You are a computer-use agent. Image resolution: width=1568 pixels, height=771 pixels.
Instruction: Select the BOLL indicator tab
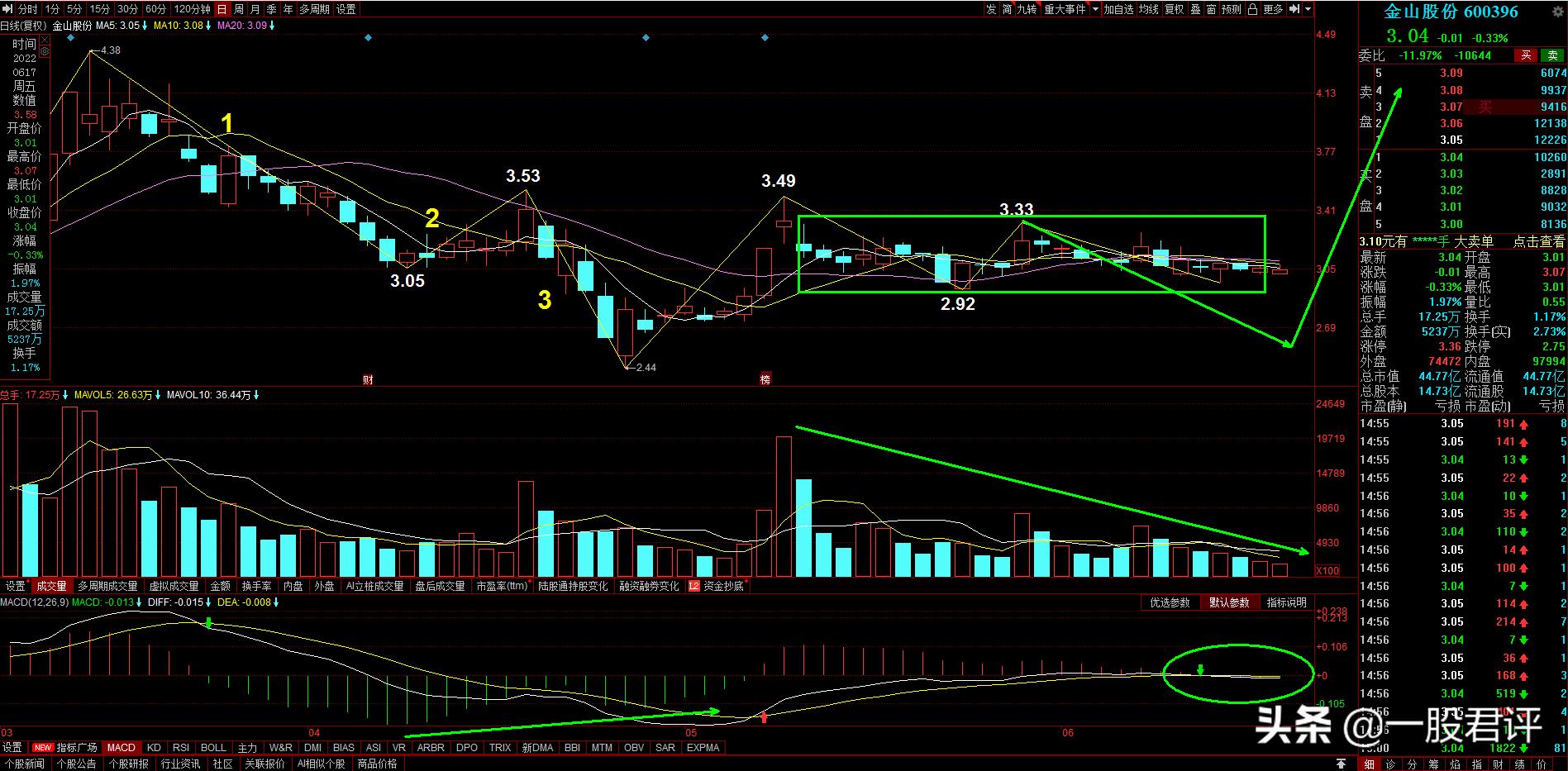coord(213,748)
